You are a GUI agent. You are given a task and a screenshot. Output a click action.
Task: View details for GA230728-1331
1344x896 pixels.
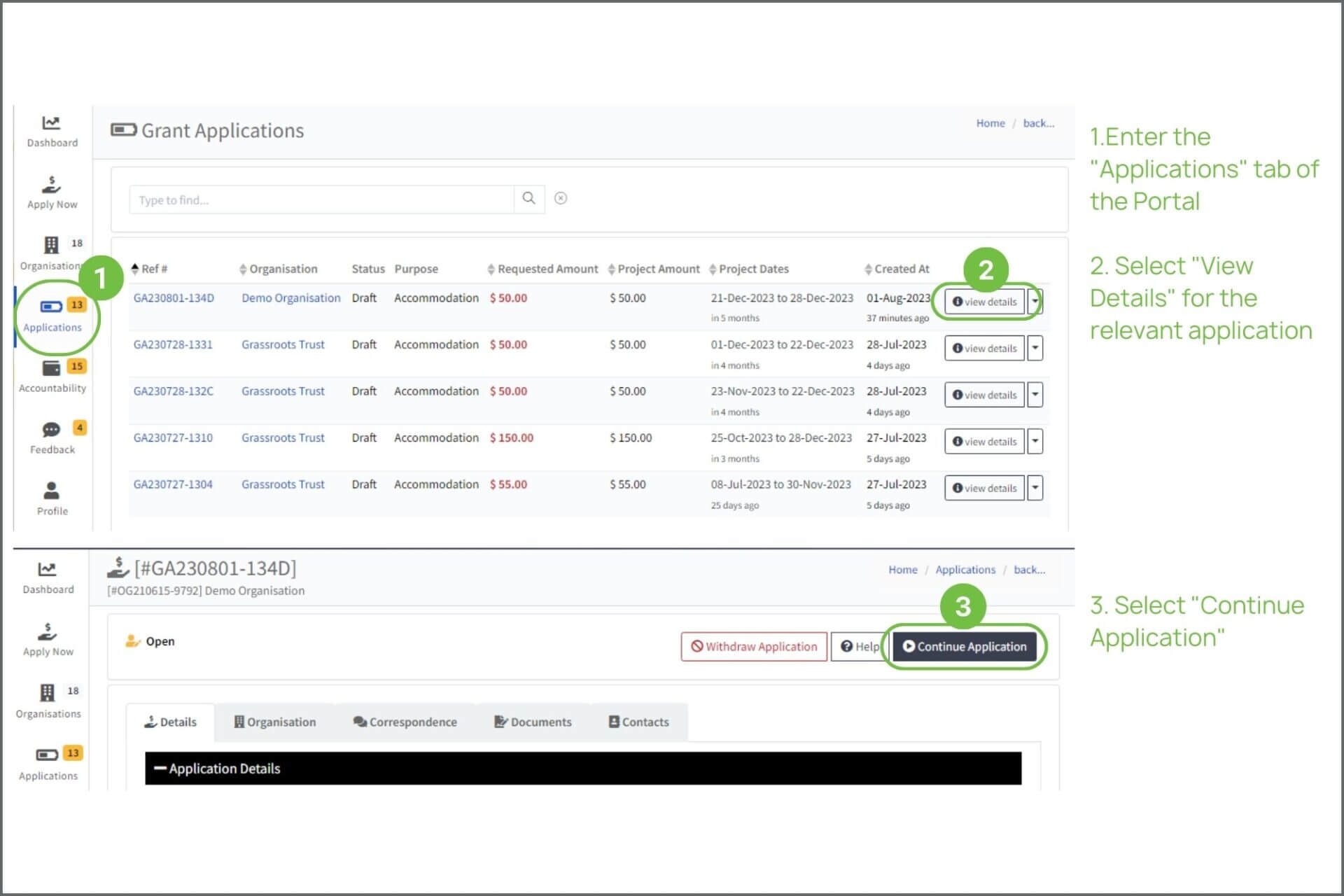tap(984, 348)
